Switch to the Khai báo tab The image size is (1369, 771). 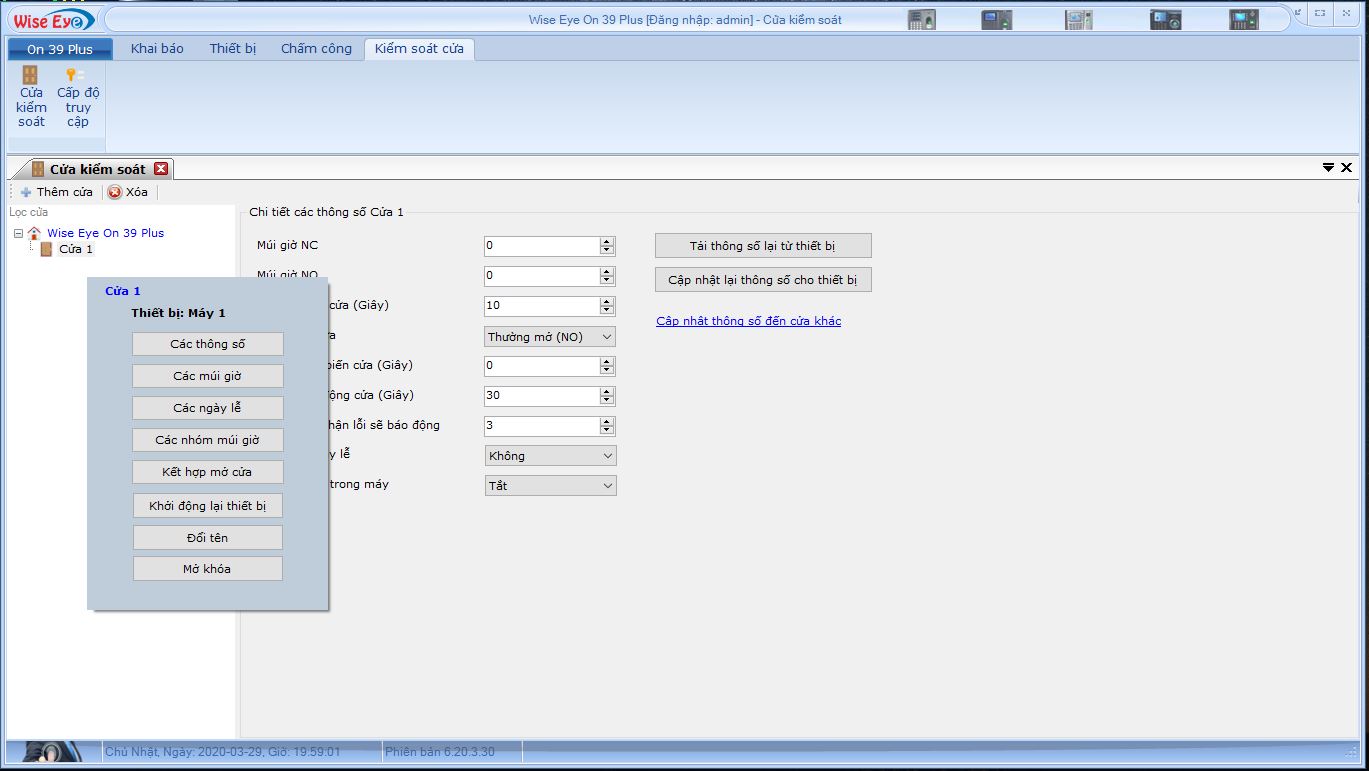157,48
